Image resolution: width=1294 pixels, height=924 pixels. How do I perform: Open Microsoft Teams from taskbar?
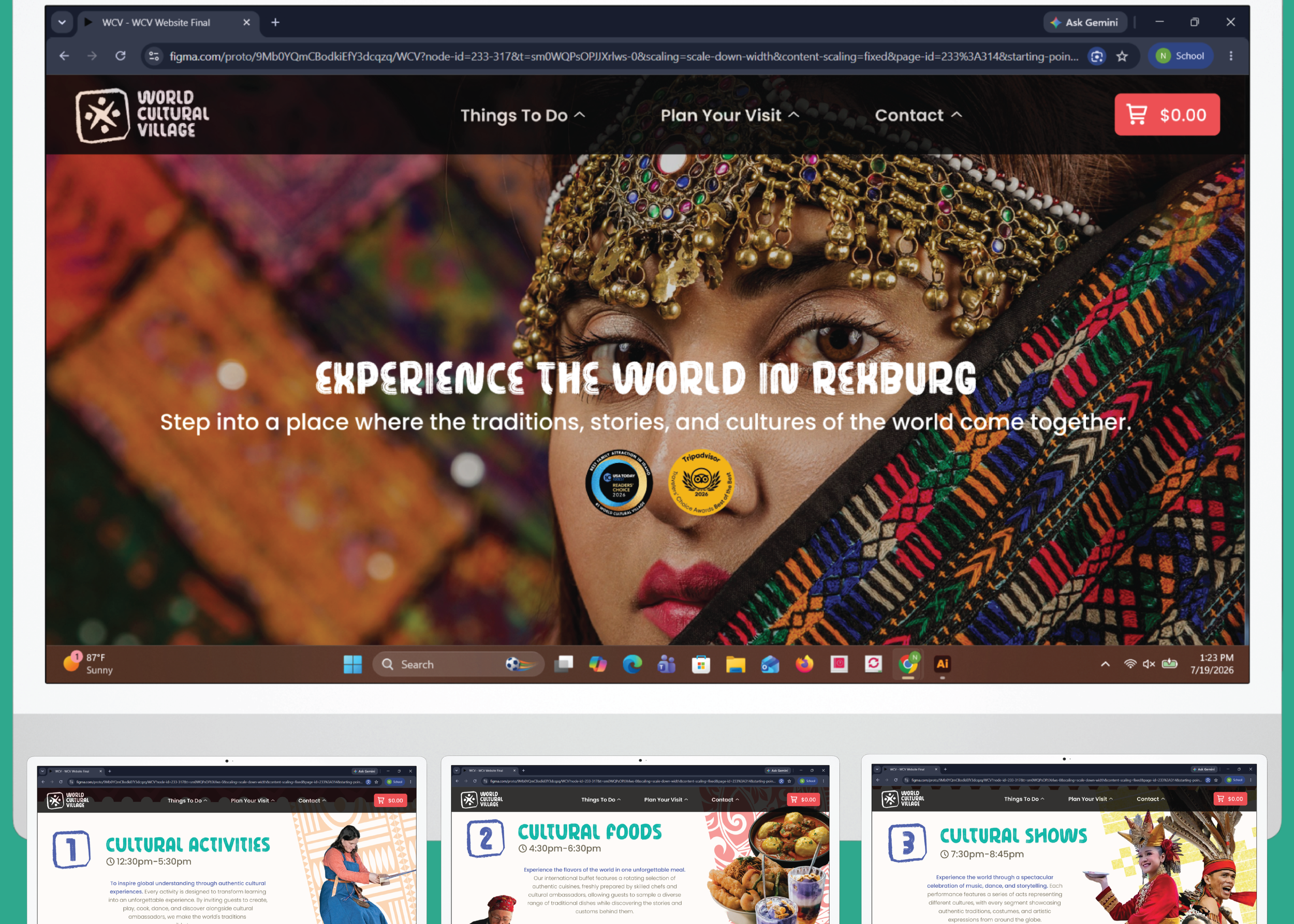point(667,664)
